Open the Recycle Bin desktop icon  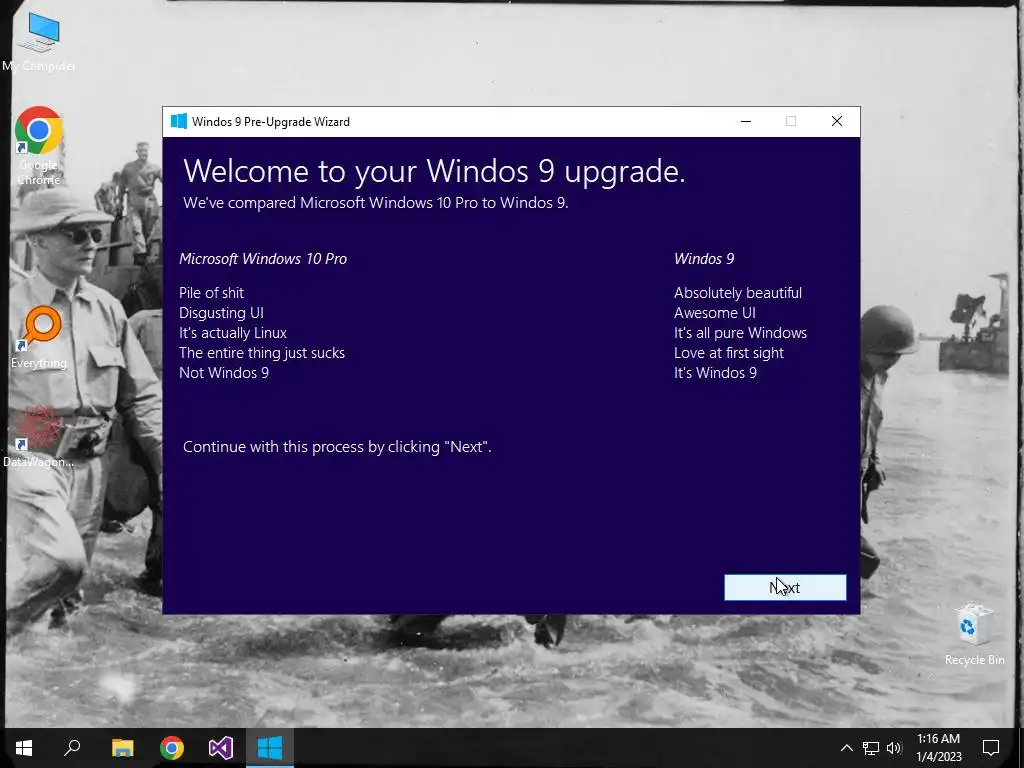tap(974, 634)
